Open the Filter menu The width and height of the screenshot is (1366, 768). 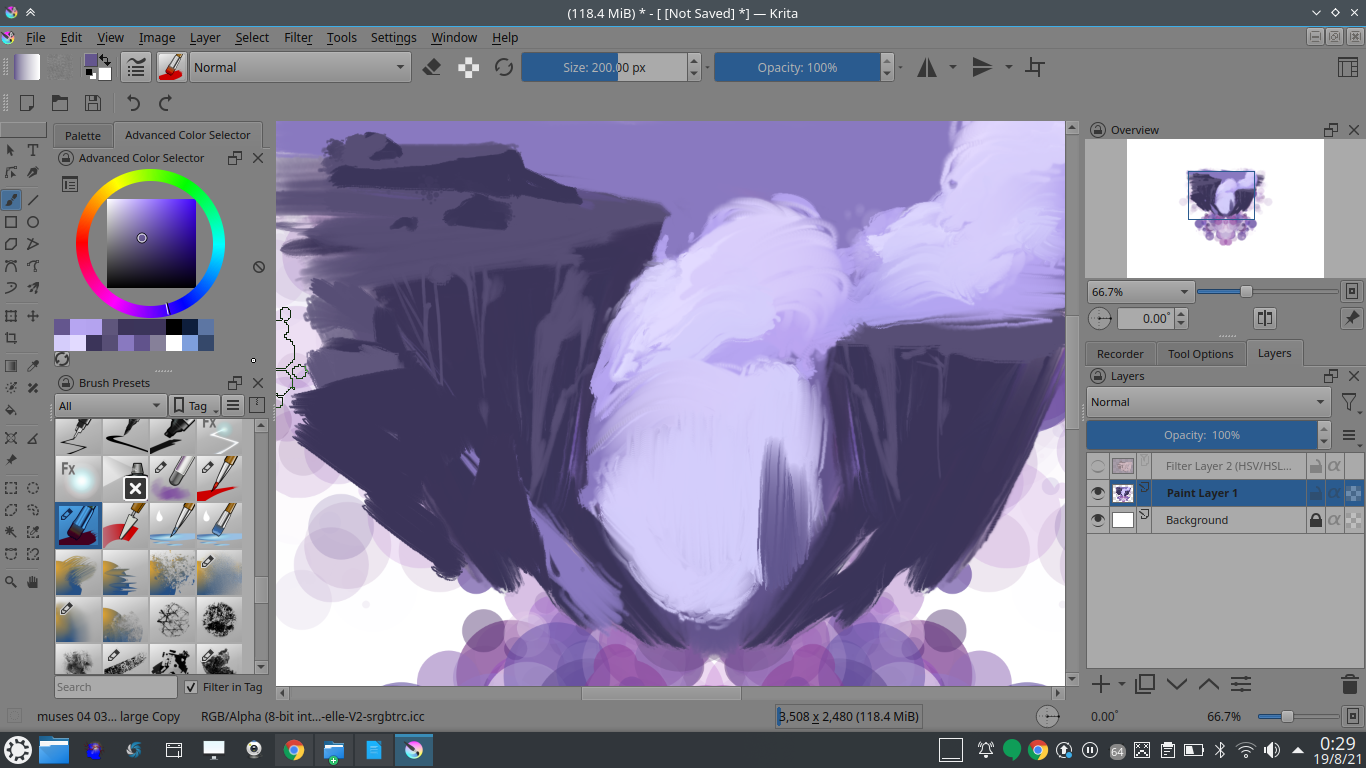tap(297, 37)
